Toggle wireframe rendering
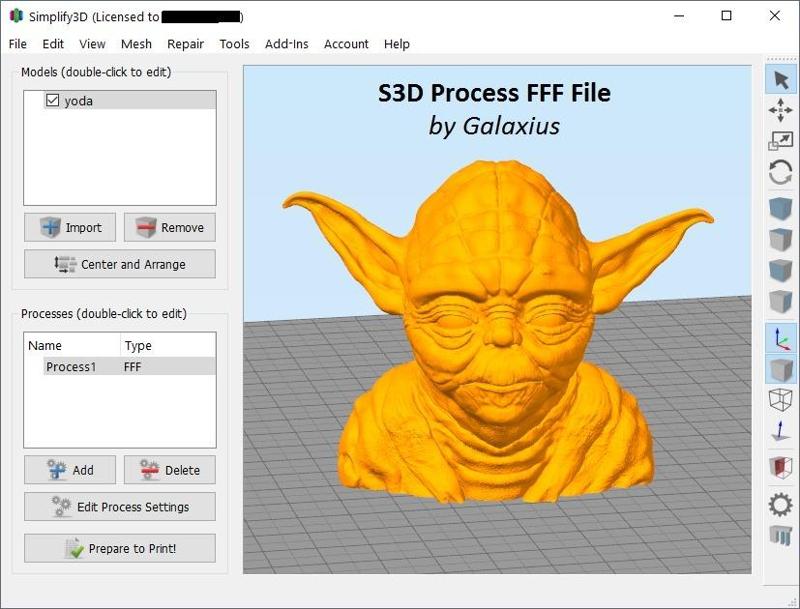This screenshot has height=609, width=800. click(x=781, y=400)
